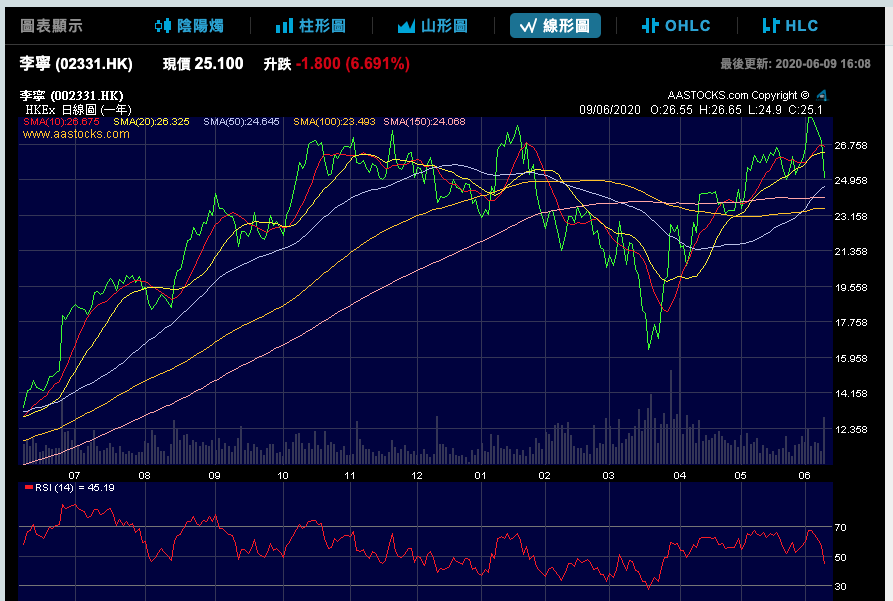Click the 07 month axis label
The image size is (893, 601).
pos(74,475)
